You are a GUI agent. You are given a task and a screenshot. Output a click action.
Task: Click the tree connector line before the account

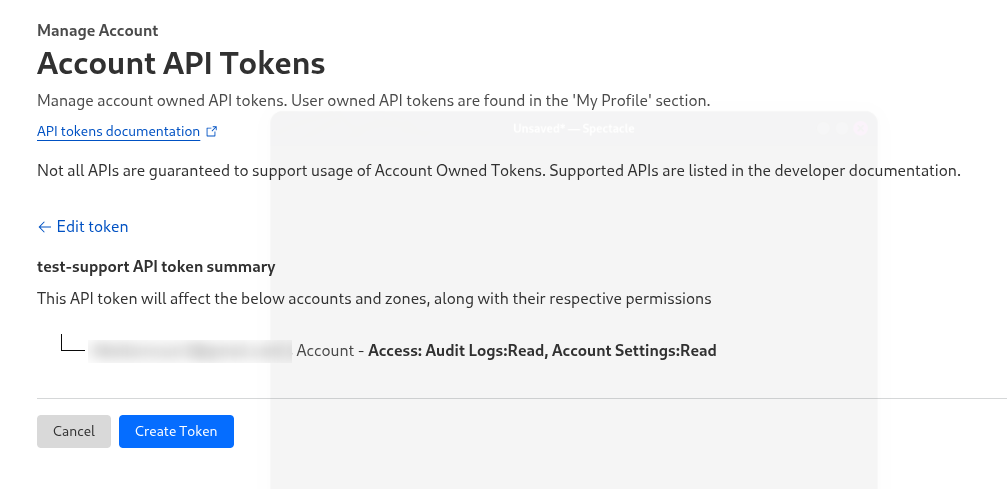click(73, 342)
